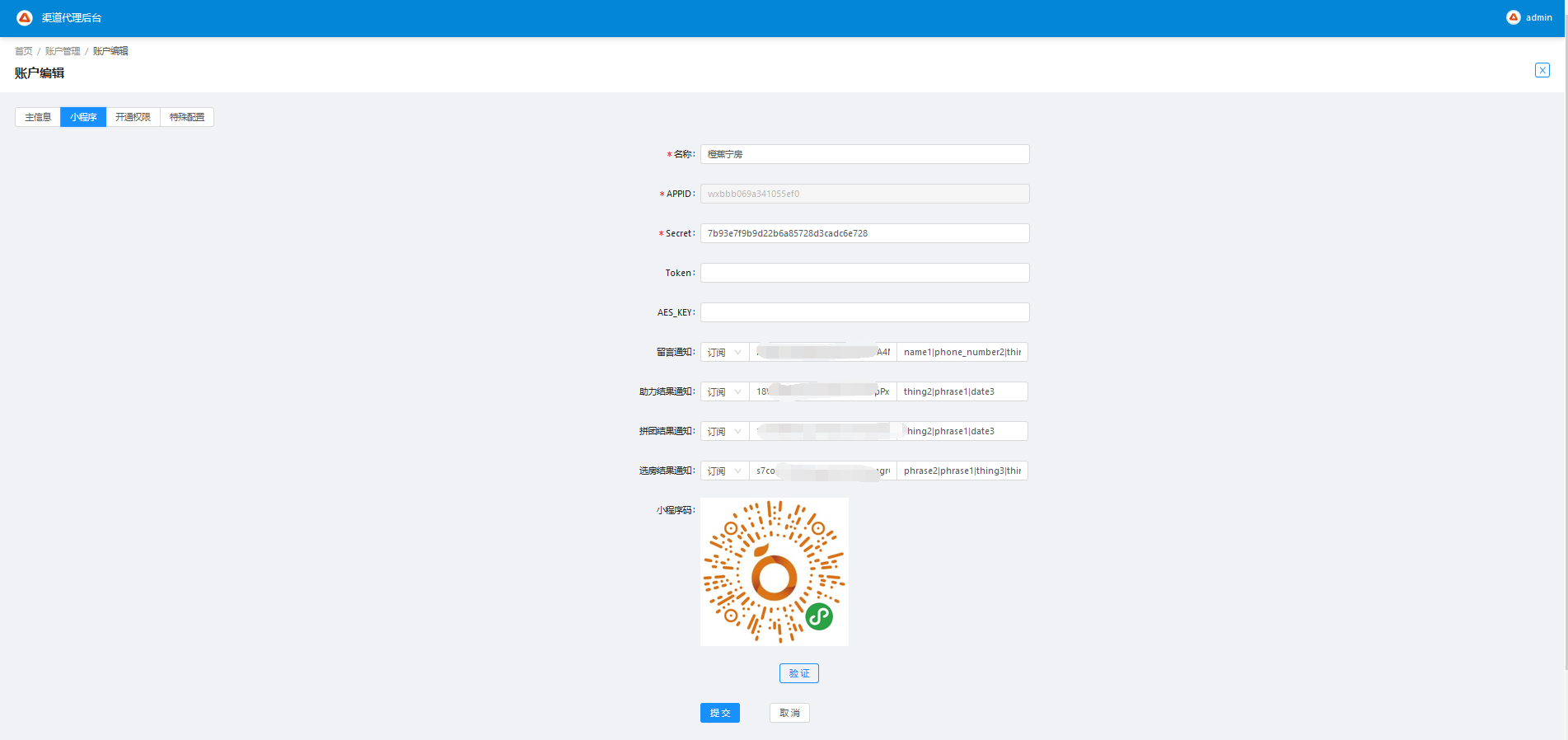This screenshot has height=740, width=1568.
Task: Cancel editing with 取消 button
Action: point(789,713)
